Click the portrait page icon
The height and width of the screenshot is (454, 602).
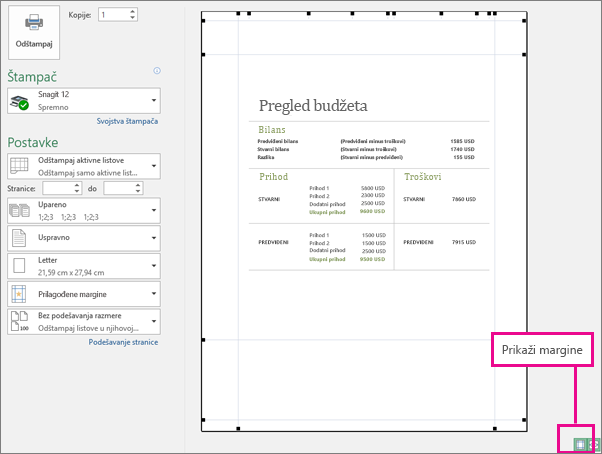(x=19, y=238)
